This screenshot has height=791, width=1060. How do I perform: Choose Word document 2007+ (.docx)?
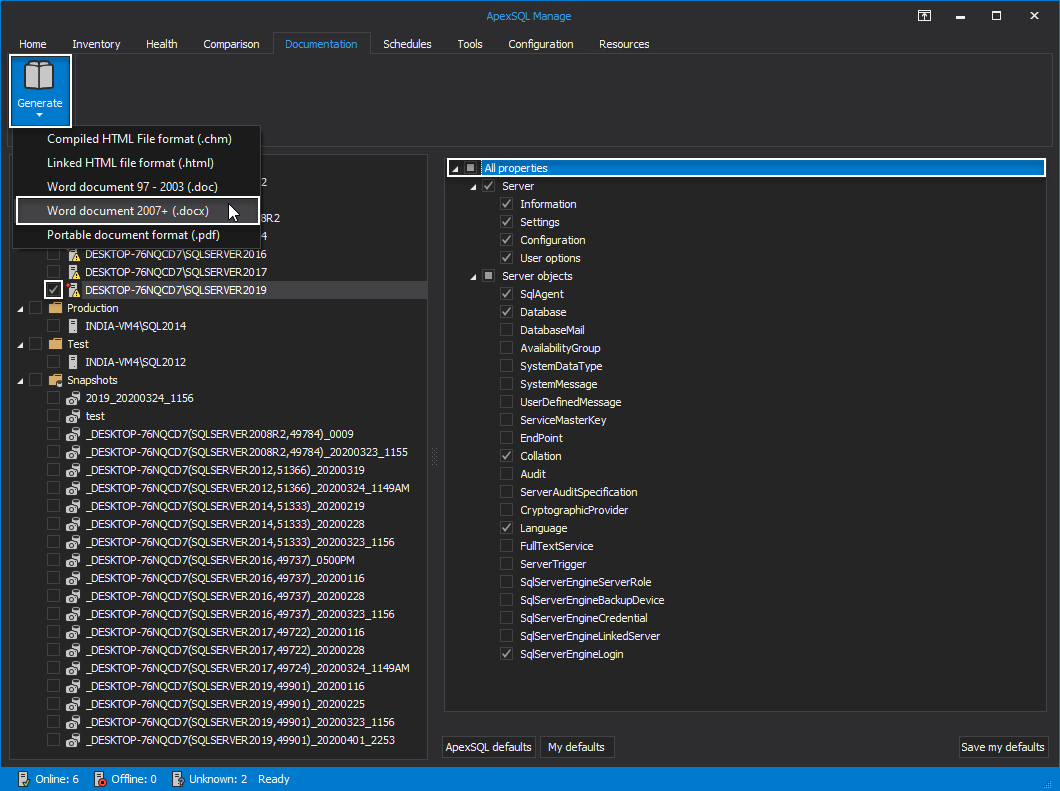(x=137, y=211)
